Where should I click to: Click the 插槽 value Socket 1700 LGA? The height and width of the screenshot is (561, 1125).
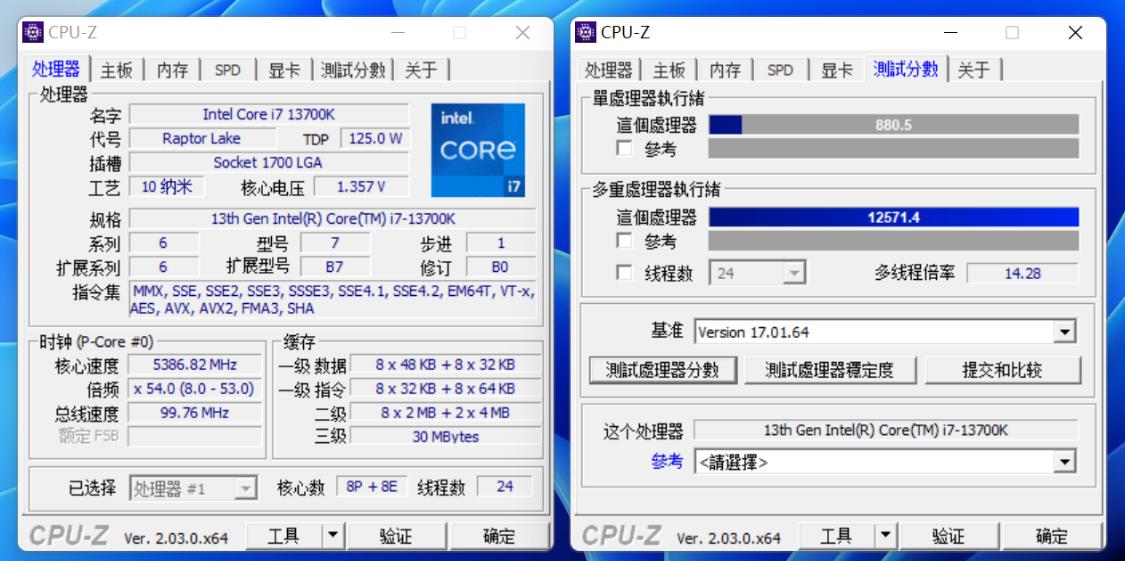tap(269, 163)
